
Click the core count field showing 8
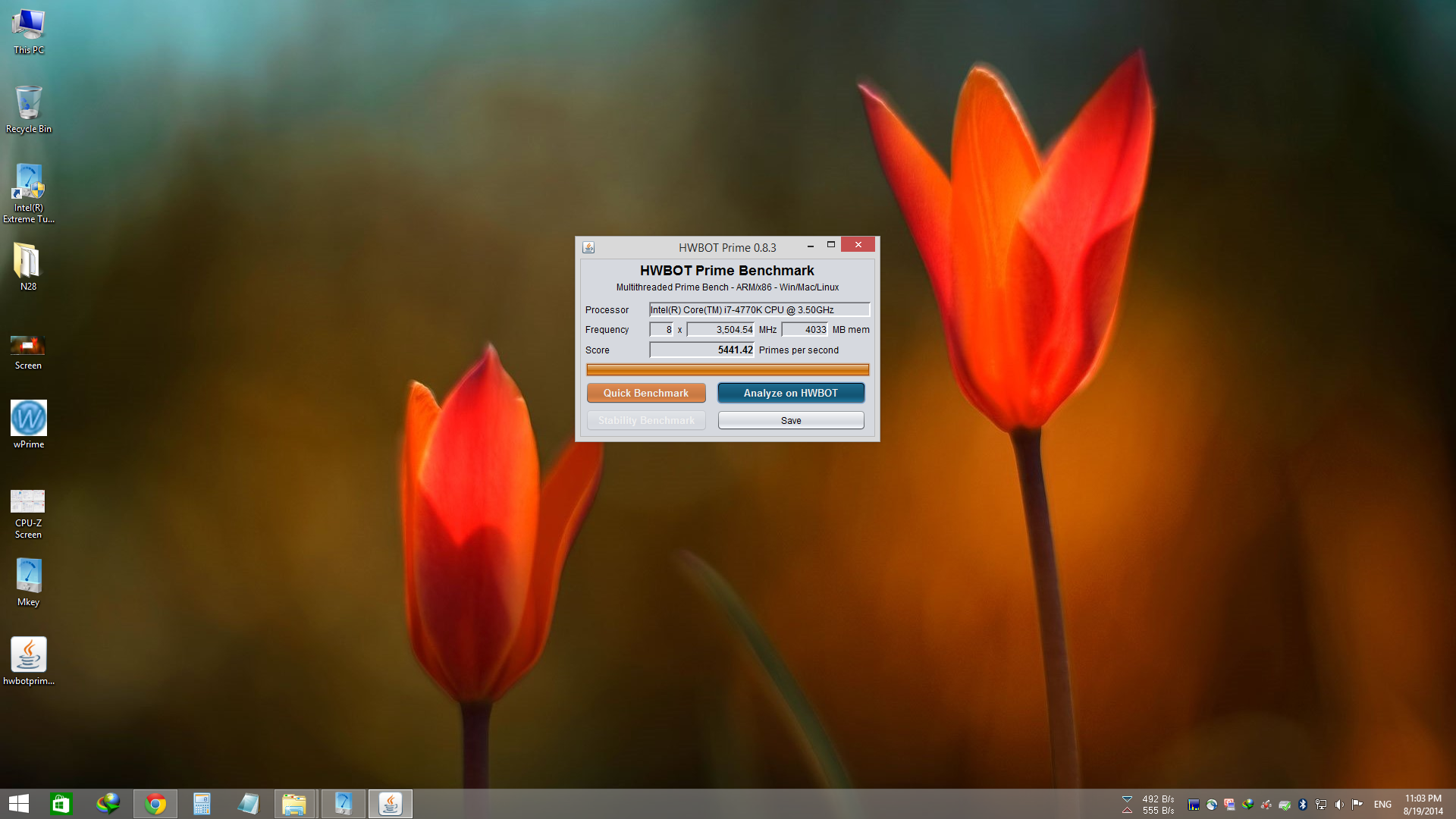661,329
